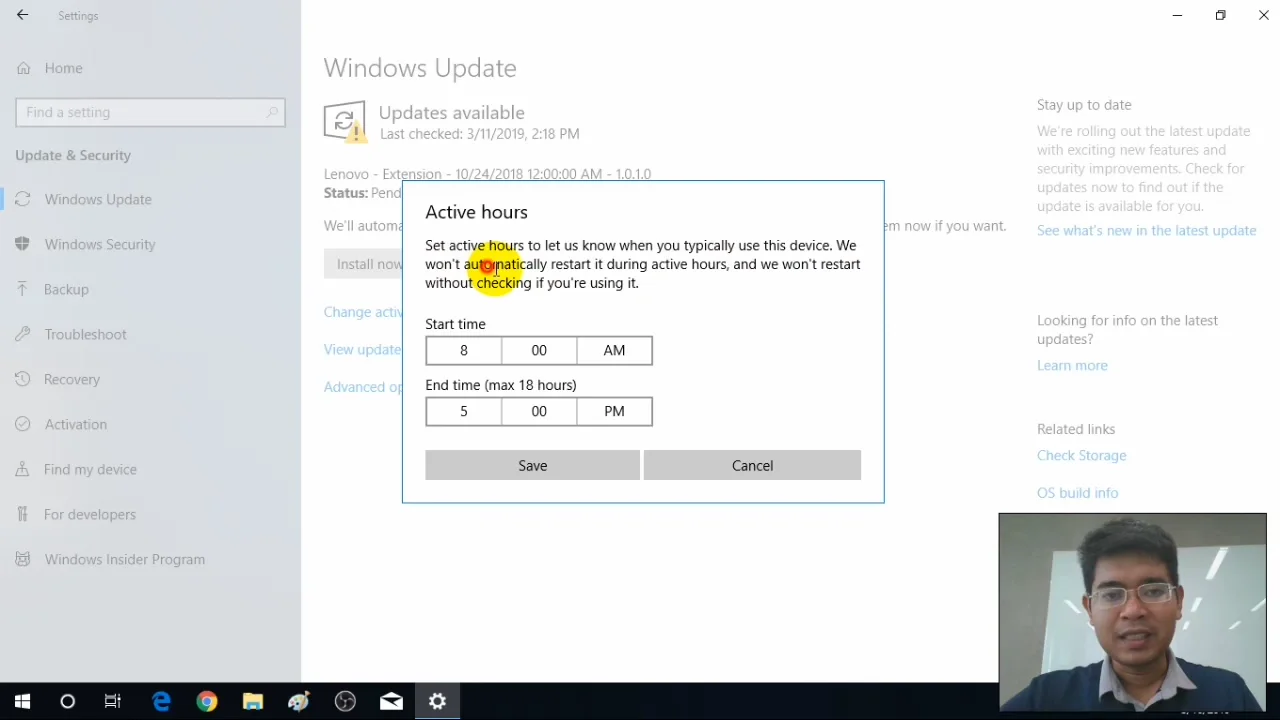
Task: Open Windows Insider Program settings
Action: 124,559
